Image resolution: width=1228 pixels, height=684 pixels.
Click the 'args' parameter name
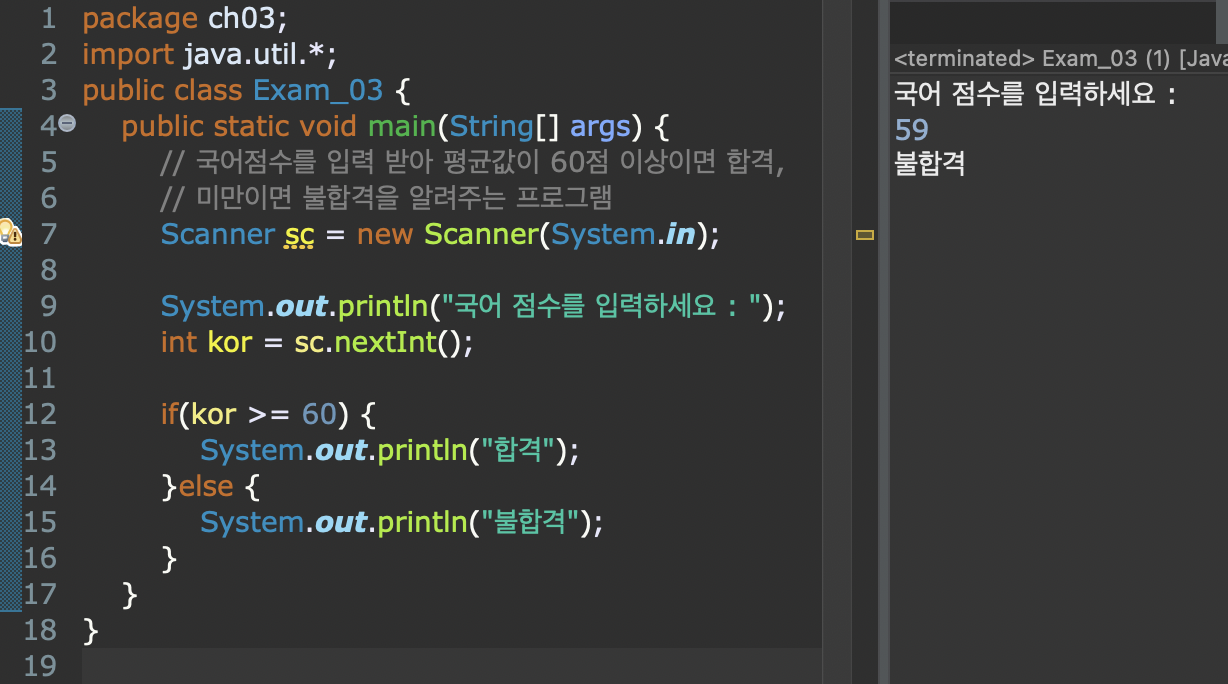[601, 126]
